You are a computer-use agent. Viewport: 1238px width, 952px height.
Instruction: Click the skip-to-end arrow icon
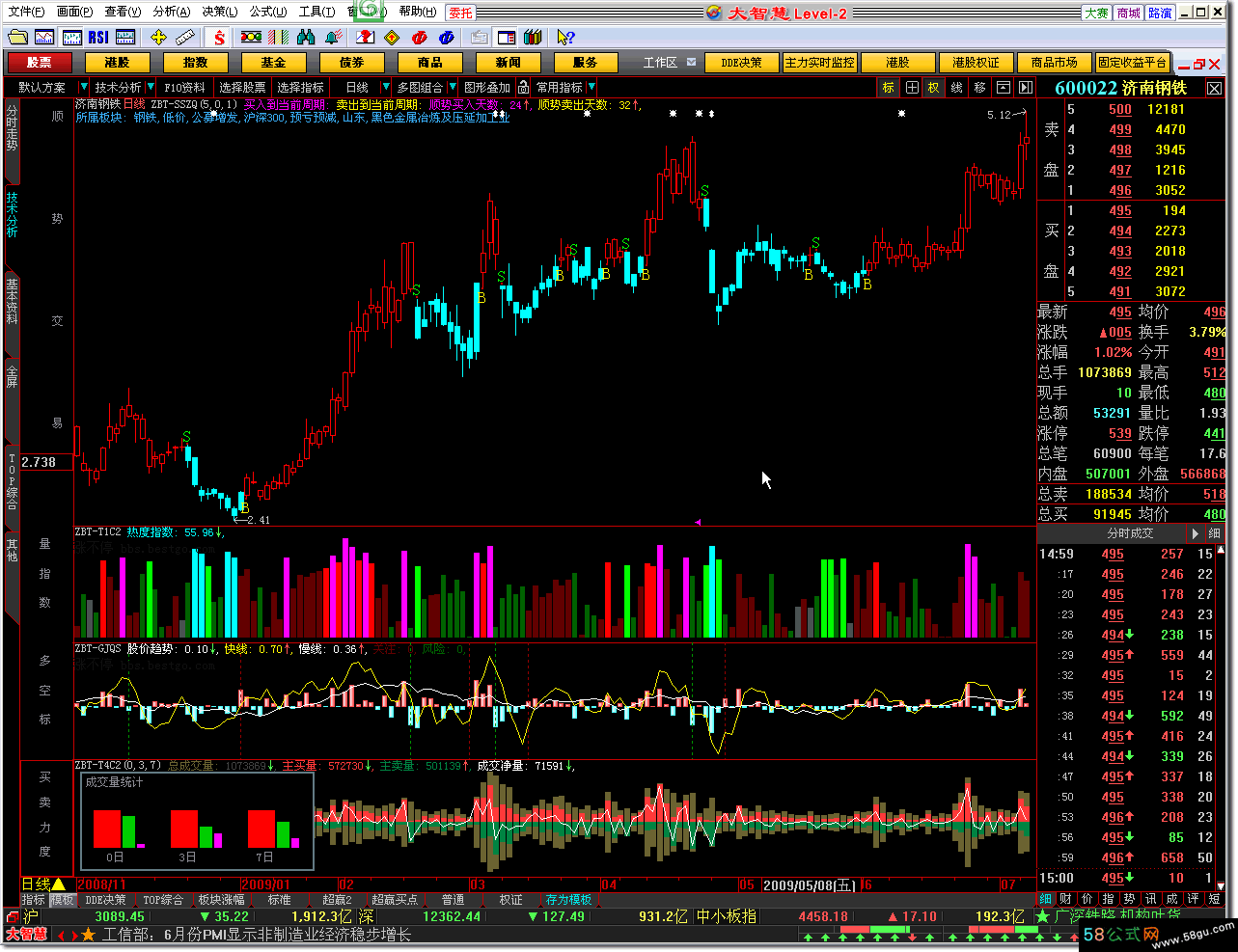click(1026, 87)
